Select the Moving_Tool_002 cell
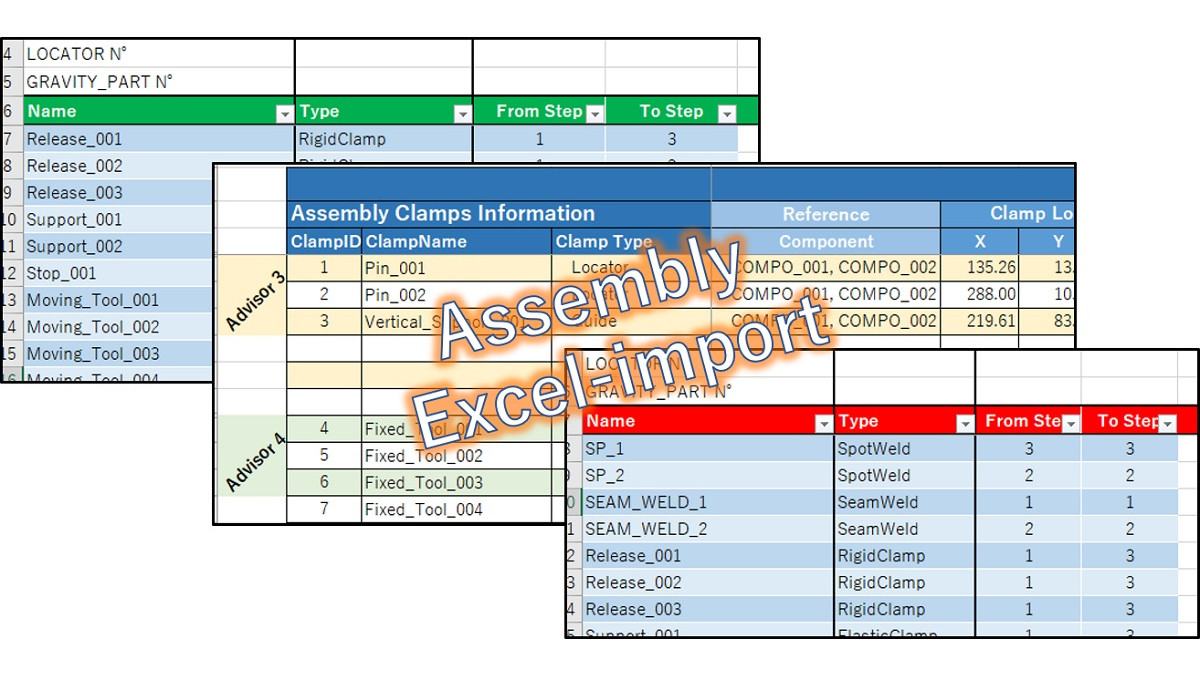Viewport: 1200px width, 675px height. 118,327
